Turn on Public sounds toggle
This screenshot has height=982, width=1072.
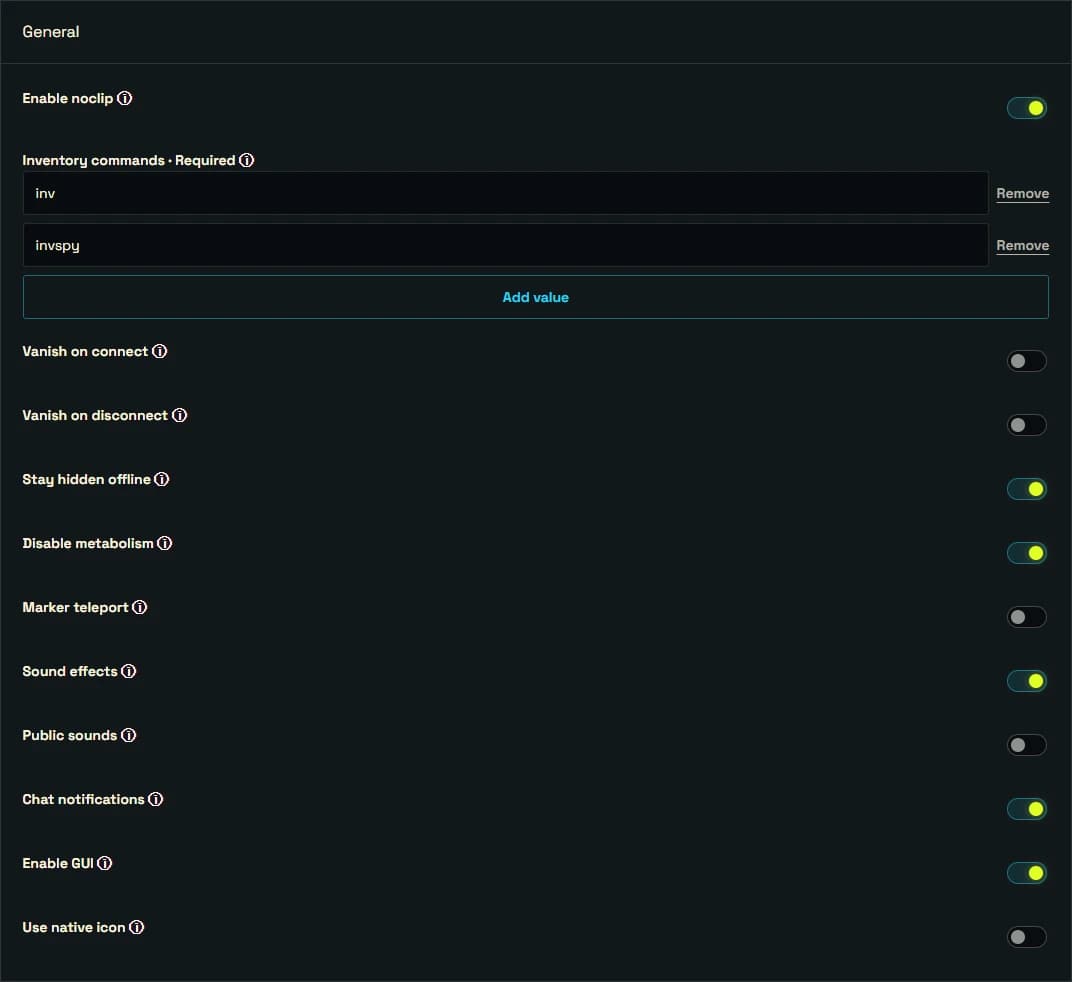tap(1026, 745)
